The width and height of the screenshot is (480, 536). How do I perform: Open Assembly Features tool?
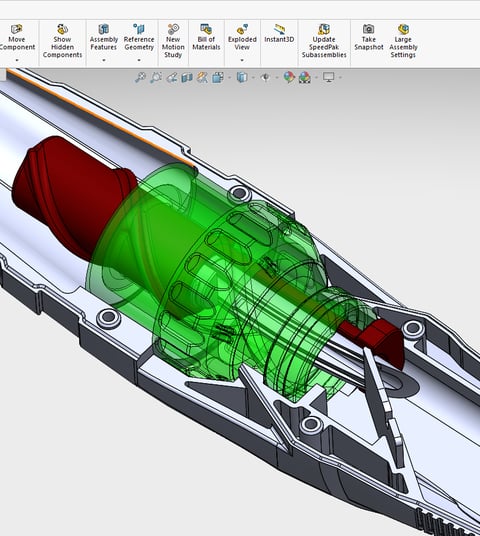point(104,38)
